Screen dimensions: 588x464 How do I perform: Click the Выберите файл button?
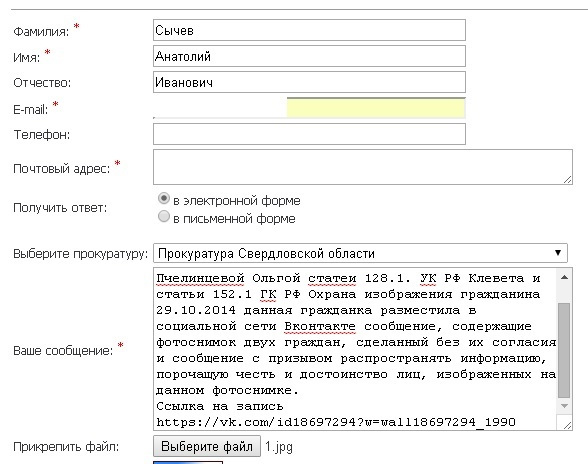[207, 446]
